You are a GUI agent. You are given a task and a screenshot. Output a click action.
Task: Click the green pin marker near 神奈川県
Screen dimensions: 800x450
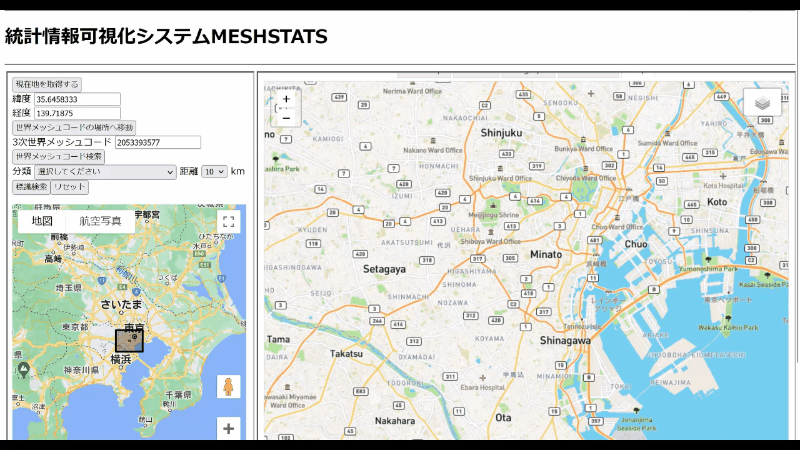pyautogui.click(x=23, y=369)
